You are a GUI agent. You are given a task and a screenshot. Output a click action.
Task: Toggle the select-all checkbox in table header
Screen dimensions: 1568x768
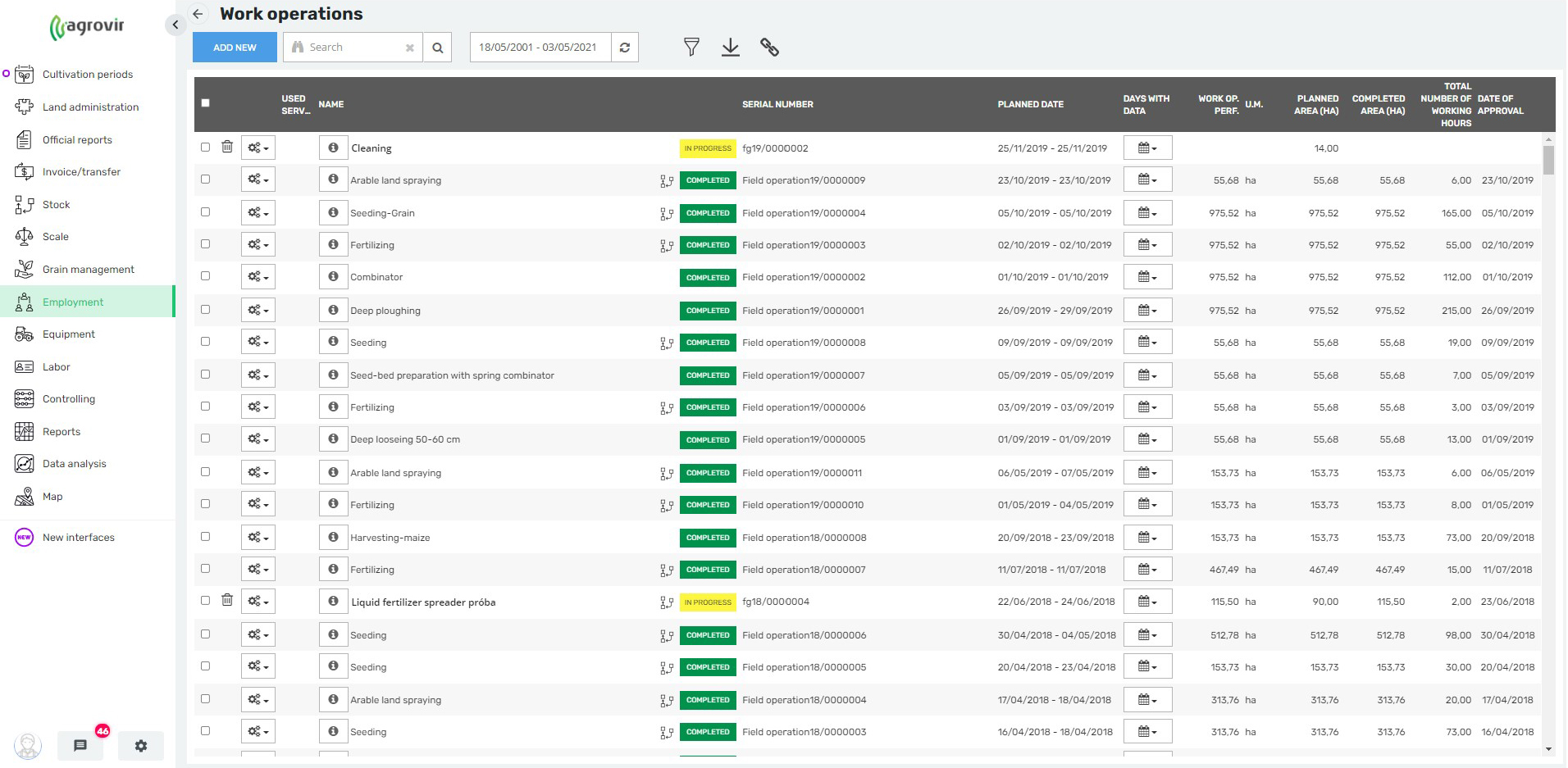coord(205,103)
